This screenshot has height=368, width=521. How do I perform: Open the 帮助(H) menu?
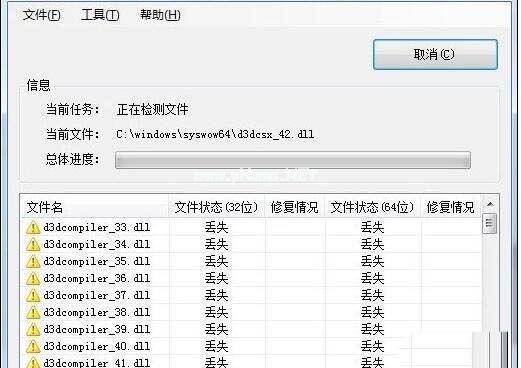coord(160,15)
